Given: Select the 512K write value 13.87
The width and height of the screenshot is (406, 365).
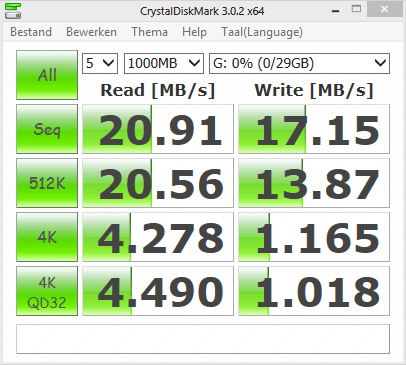Looking at the screenshot, I should click(x=314, y=183).
